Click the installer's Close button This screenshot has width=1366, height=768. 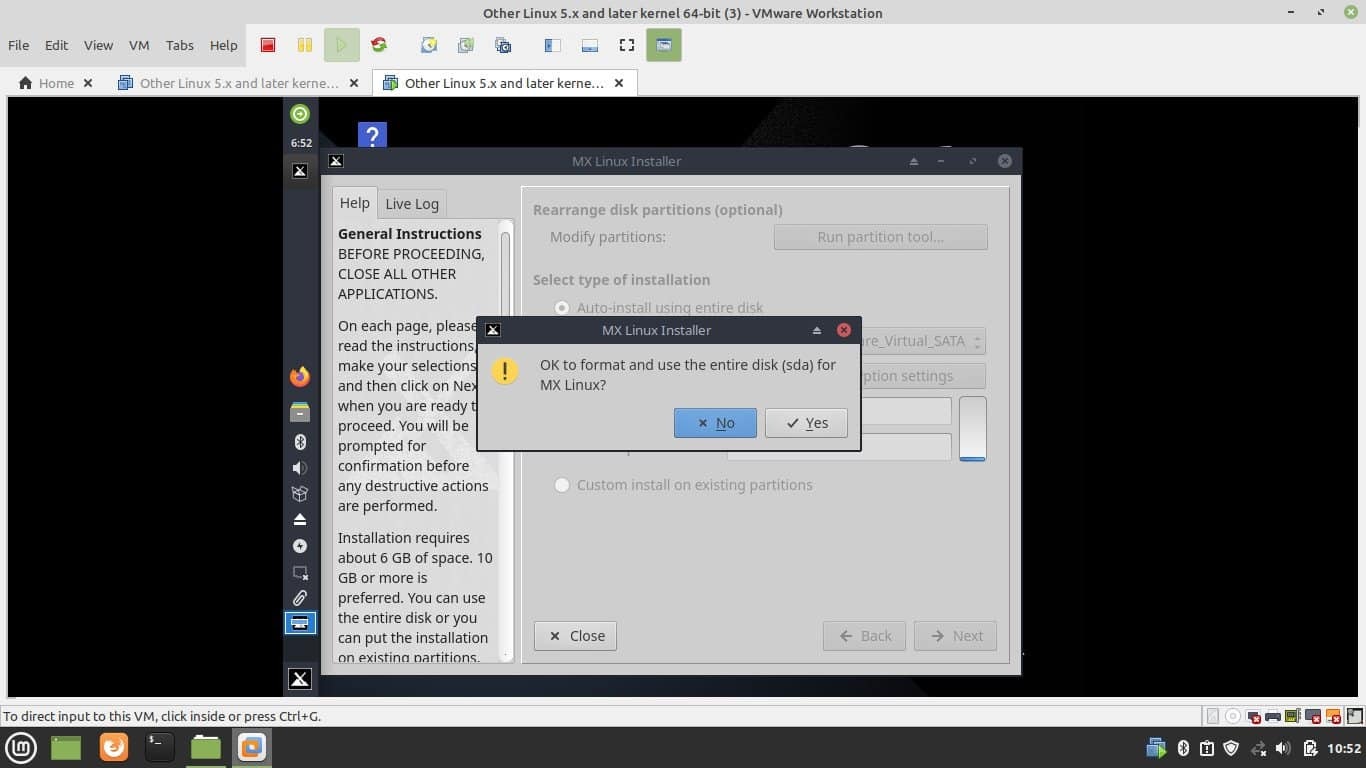pyautogui.click(x=576, y=636)
